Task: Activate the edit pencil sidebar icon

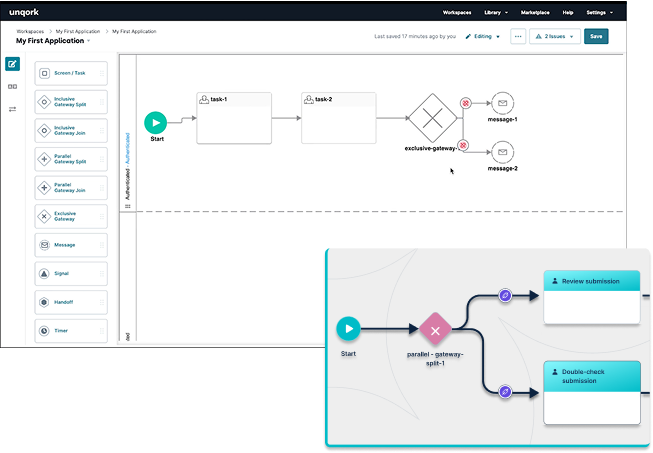Action: coord(12,64)
